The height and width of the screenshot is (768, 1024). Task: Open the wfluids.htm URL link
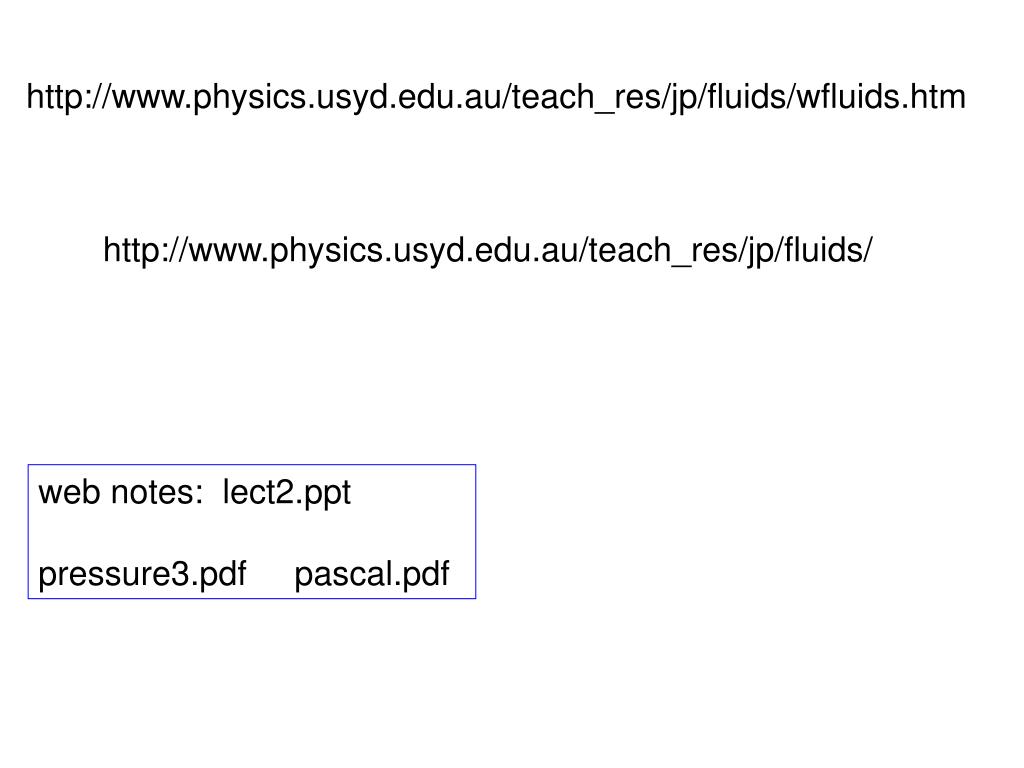(x=496, y=98)
